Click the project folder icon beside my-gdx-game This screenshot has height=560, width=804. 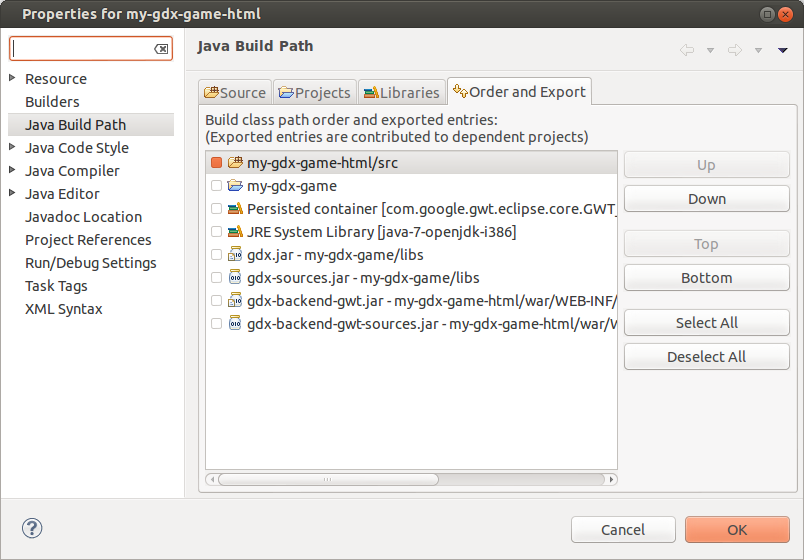click(x=235, y=186)
